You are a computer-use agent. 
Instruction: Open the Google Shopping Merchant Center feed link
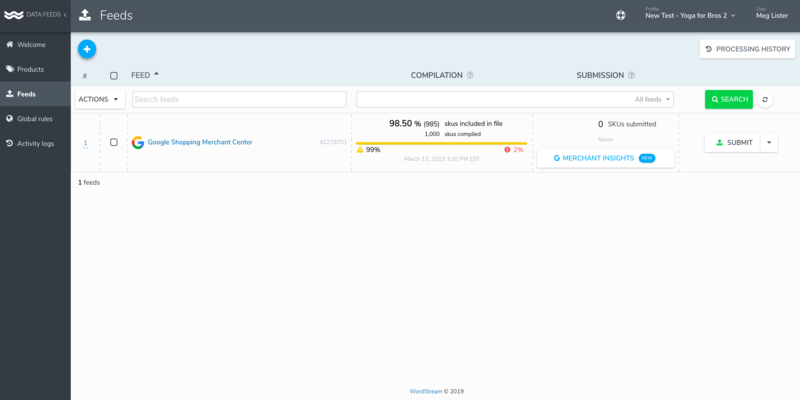coord(200,142)
